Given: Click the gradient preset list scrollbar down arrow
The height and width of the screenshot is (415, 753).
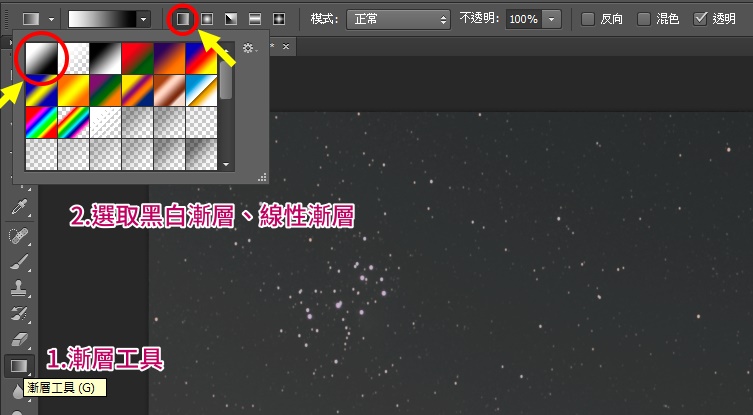Looking at the screenshot, I should 226,162.
